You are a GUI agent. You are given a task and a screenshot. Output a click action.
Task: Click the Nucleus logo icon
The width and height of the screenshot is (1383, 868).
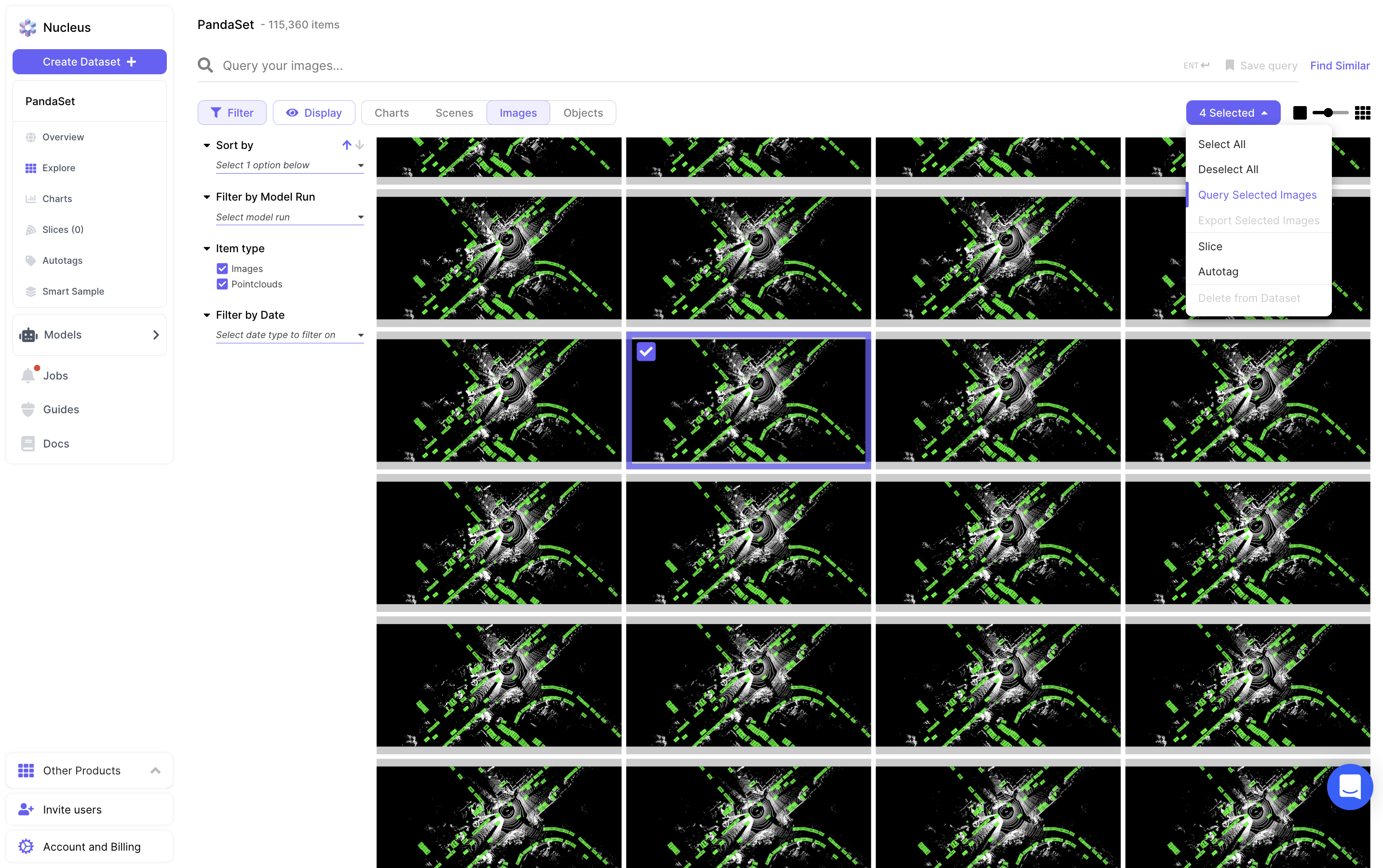(x=27, y=27)
